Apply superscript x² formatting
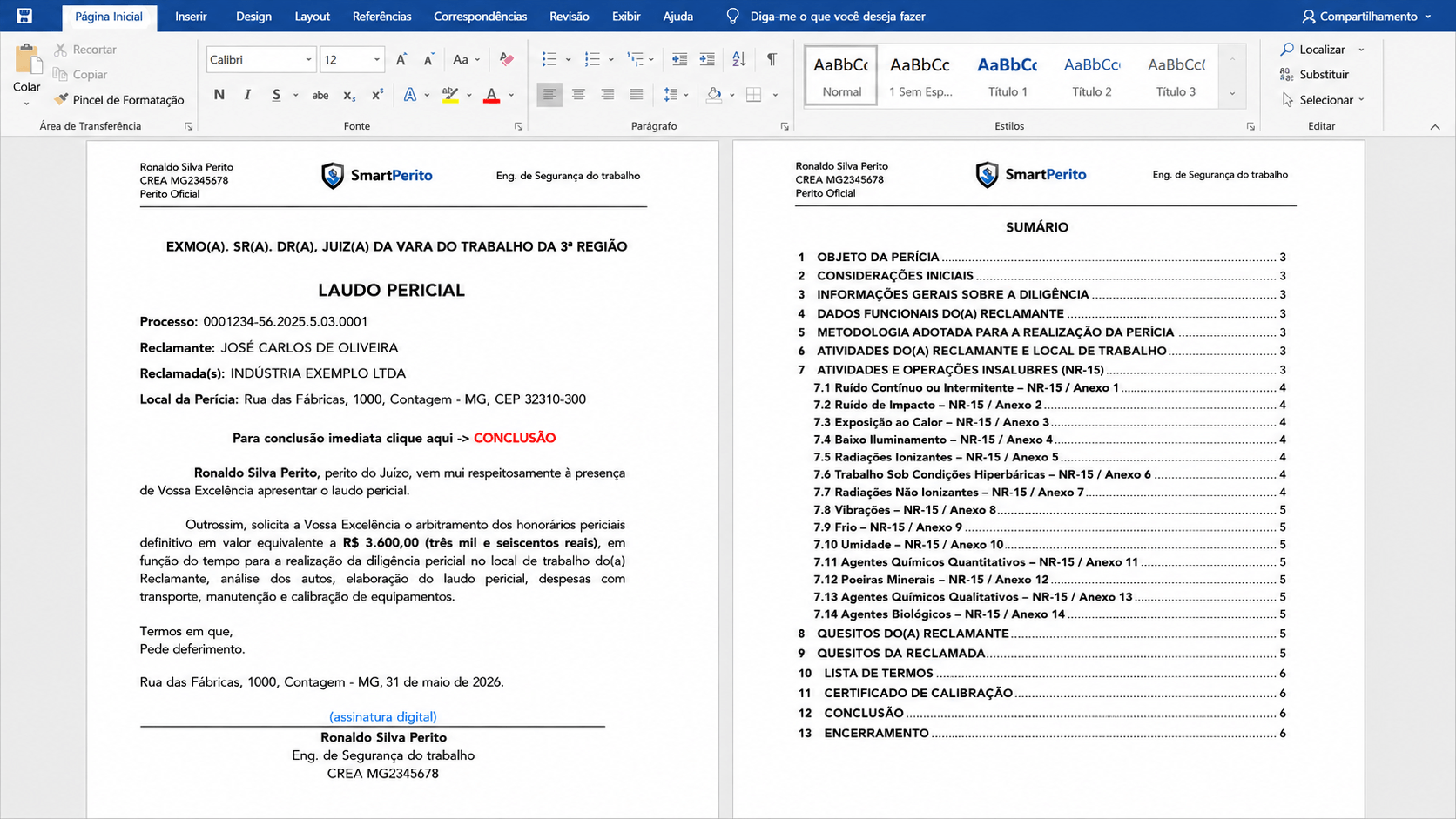 click(377, 95)
